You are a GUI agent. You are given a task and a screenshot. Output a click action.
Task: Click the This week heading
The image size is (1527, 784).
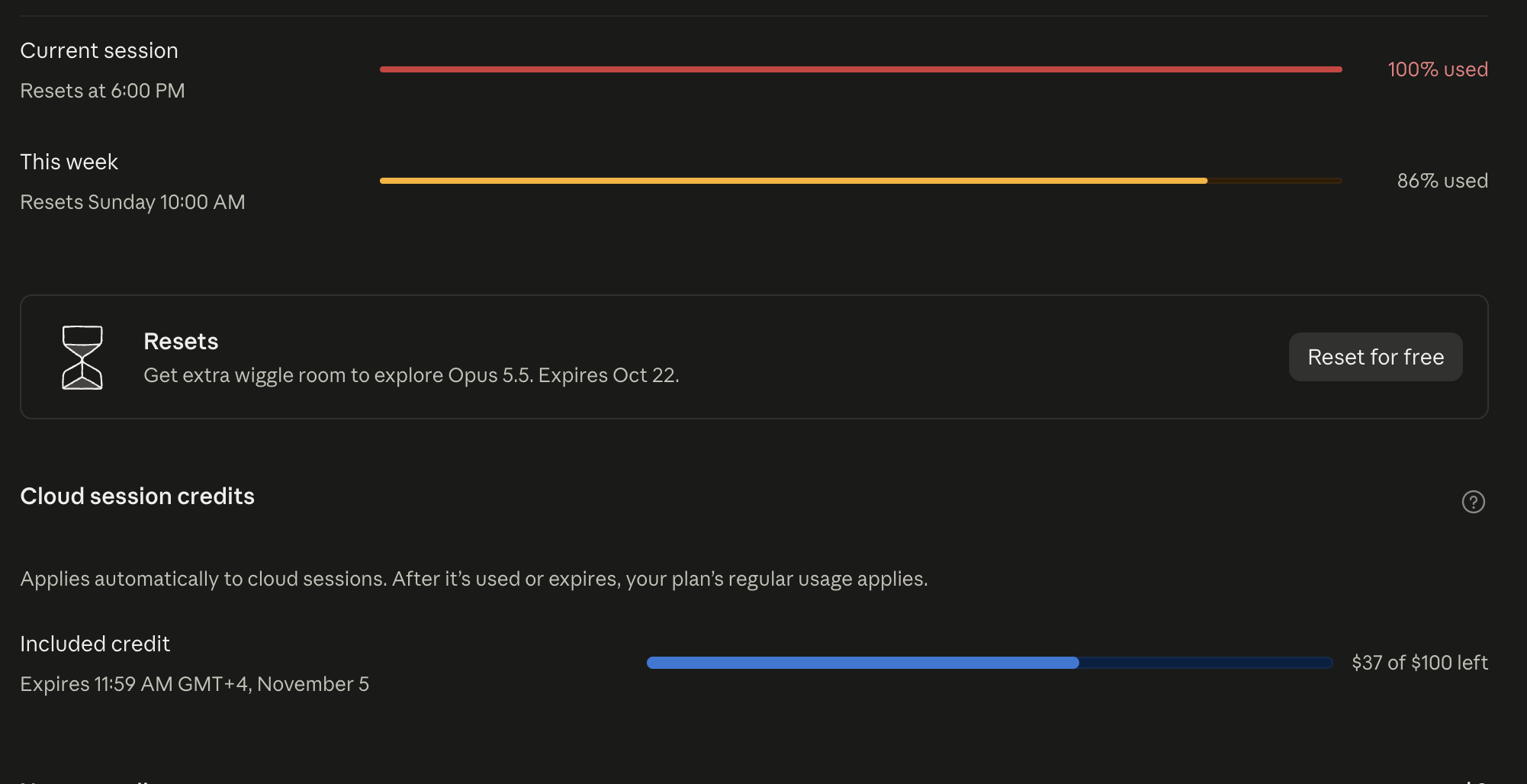click(69, 162)
